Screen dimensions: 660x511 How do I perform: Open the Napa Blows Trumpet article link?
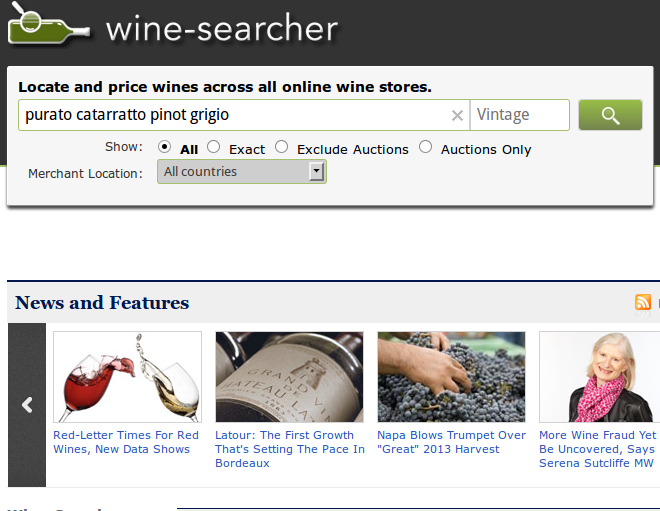point(451,442)
